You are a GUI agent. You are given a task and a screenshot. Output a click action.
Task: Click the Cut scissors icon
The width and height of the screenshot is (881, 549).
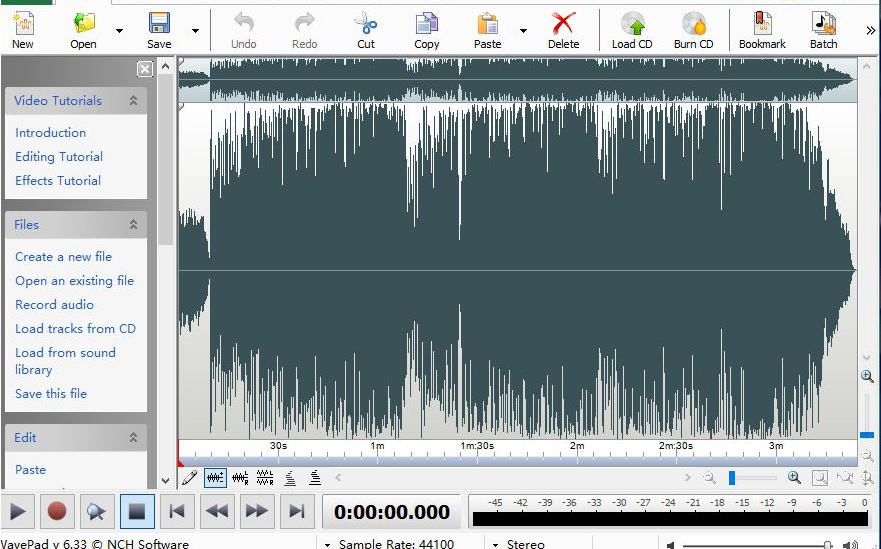[366, 29]
